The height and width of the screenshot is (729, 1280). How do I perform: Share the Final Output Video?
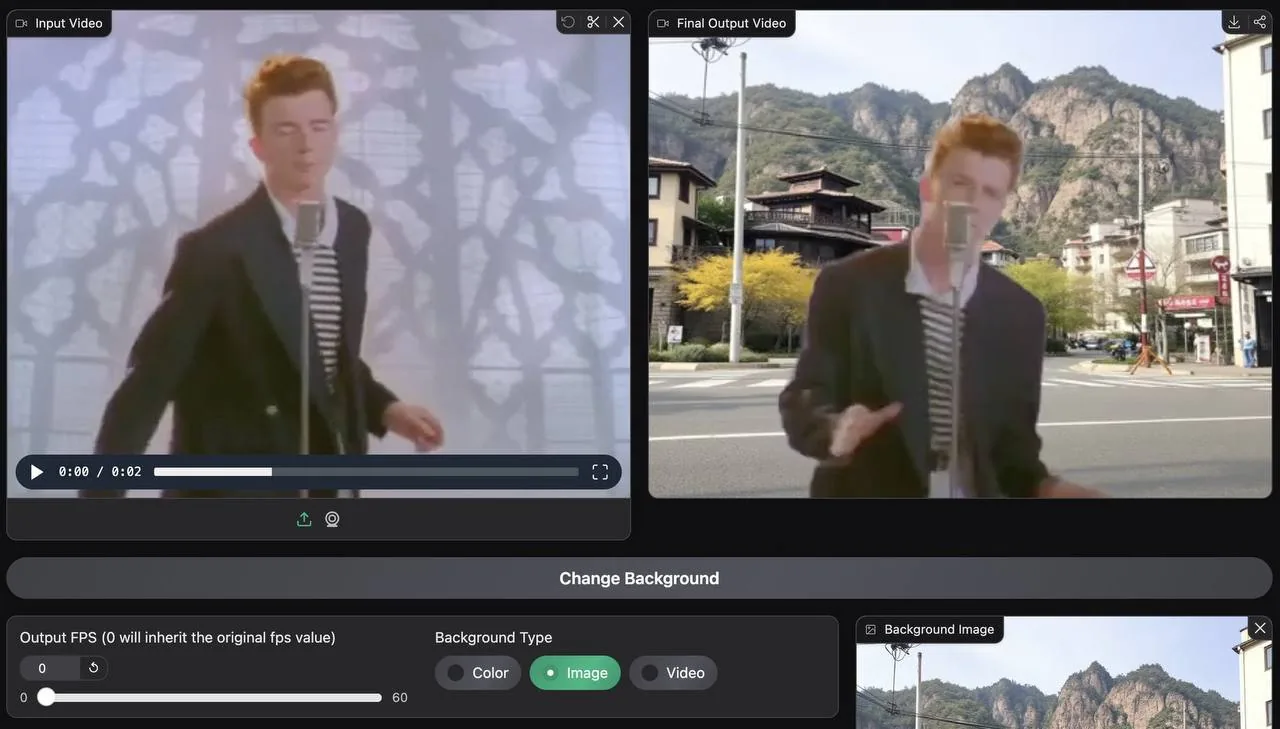click(1259, 22)
